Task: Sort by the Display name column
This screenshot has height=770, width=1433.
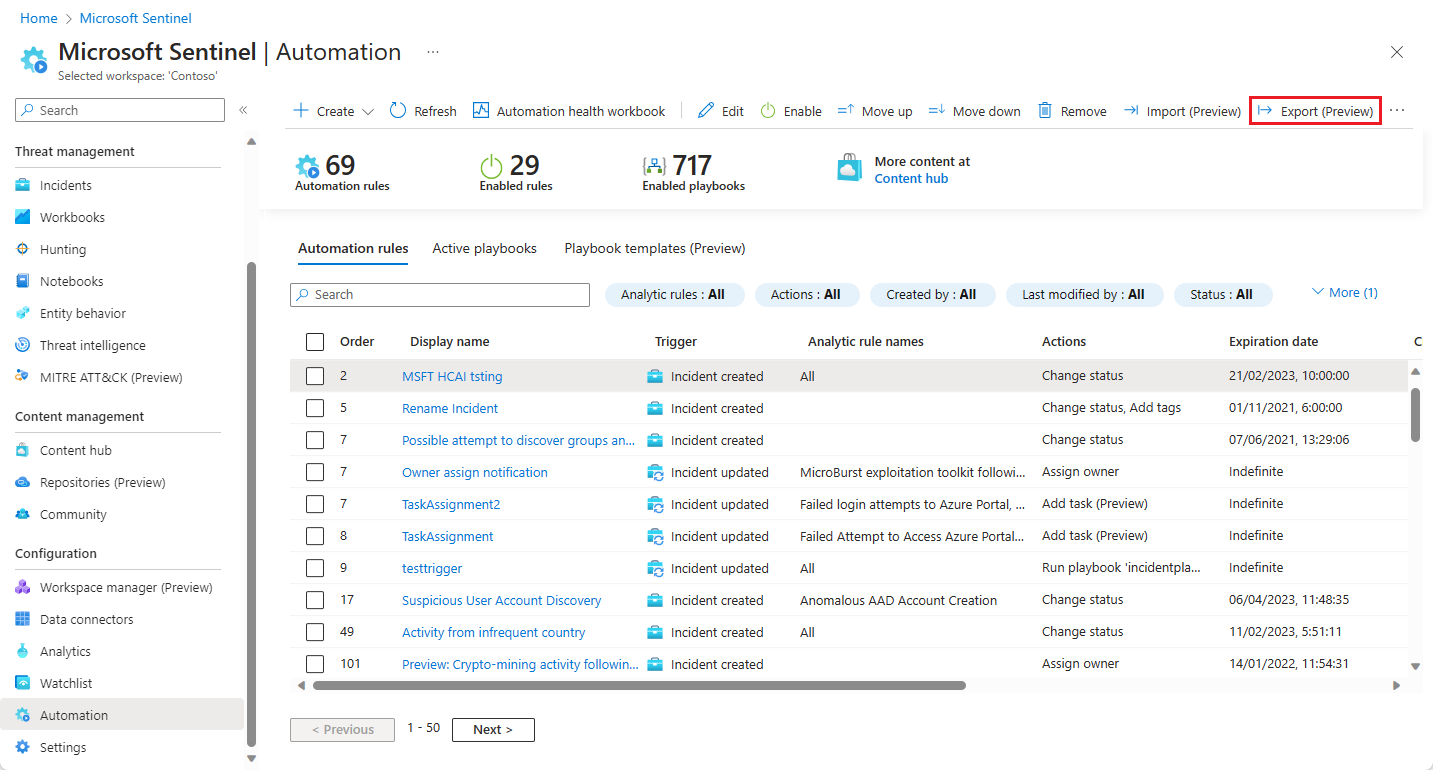Action: pyautogui.click(x=450, y=342)
